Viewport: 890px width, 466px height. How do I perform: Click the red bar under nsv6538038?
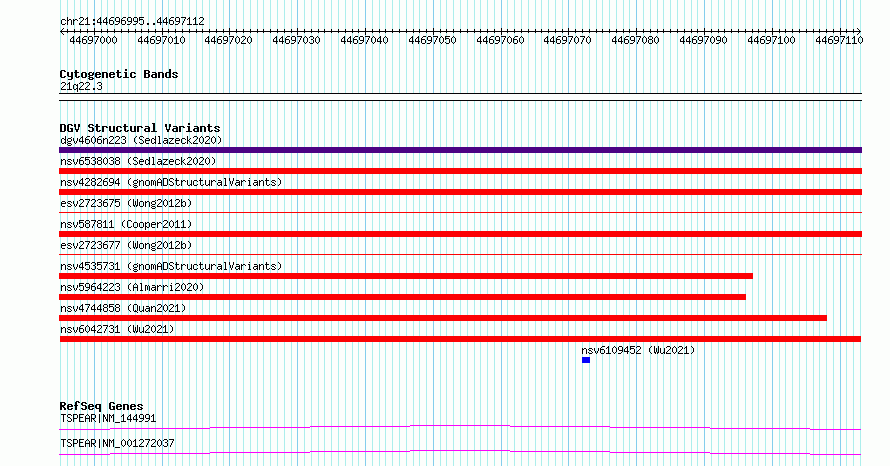pos(460,171)
